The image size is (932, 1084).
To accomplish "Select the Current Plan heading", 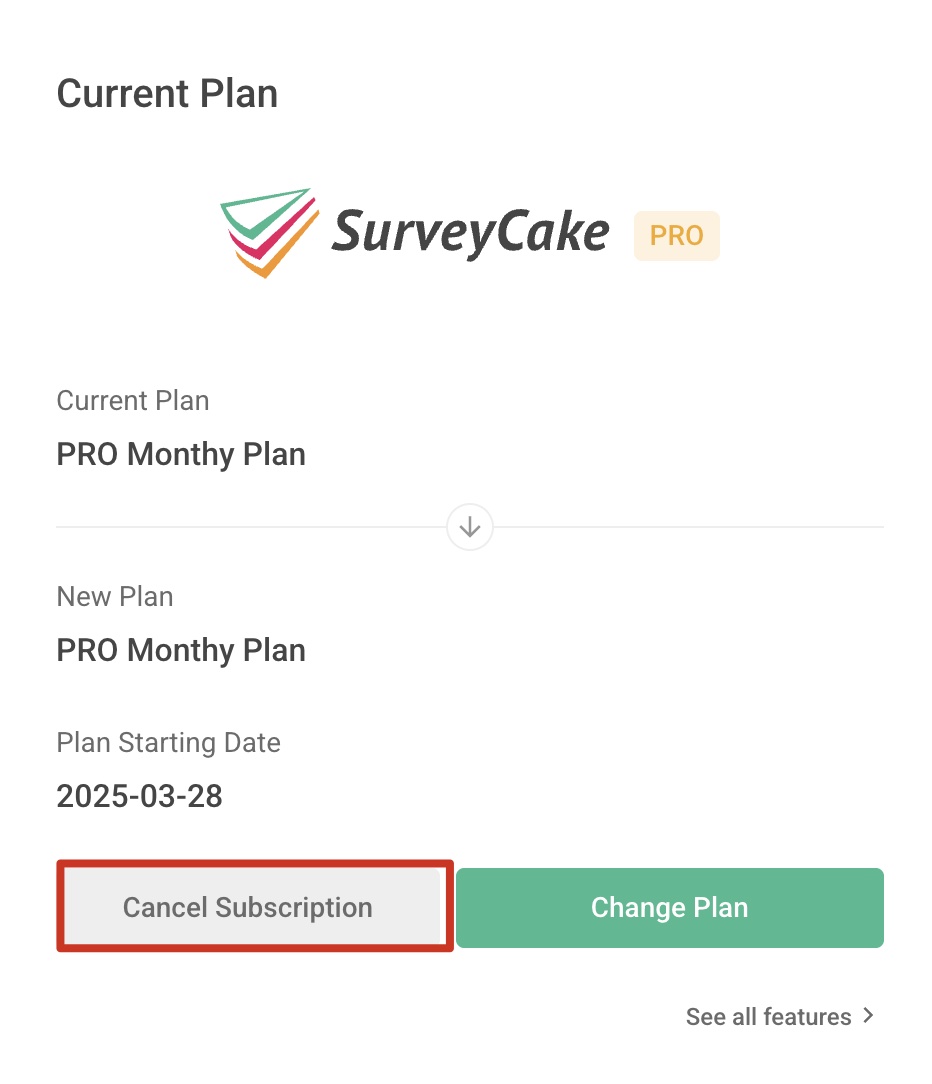I will 167,93.
